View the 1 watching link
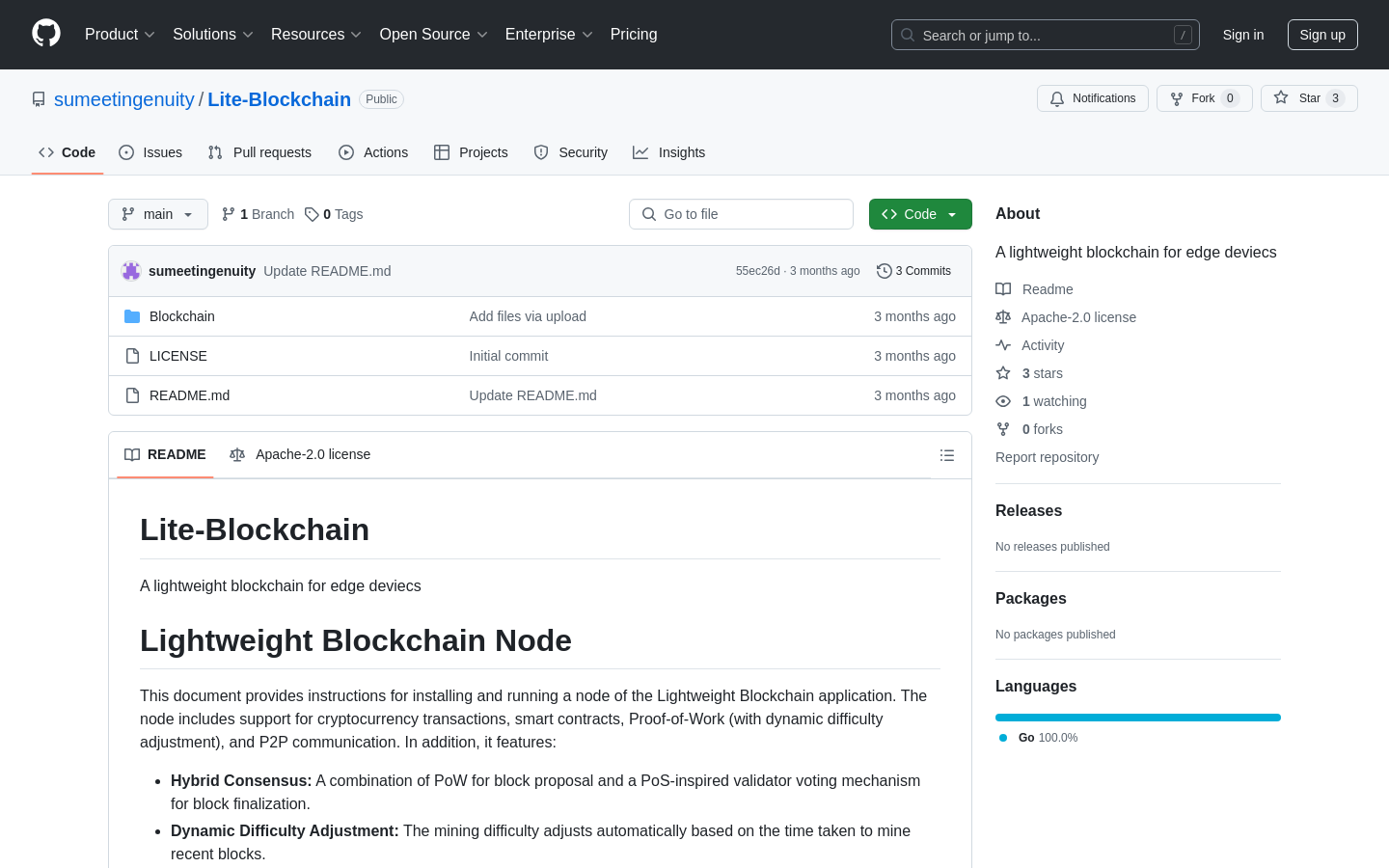Viewport: 1389px width, 868px height. [1041, 401]
